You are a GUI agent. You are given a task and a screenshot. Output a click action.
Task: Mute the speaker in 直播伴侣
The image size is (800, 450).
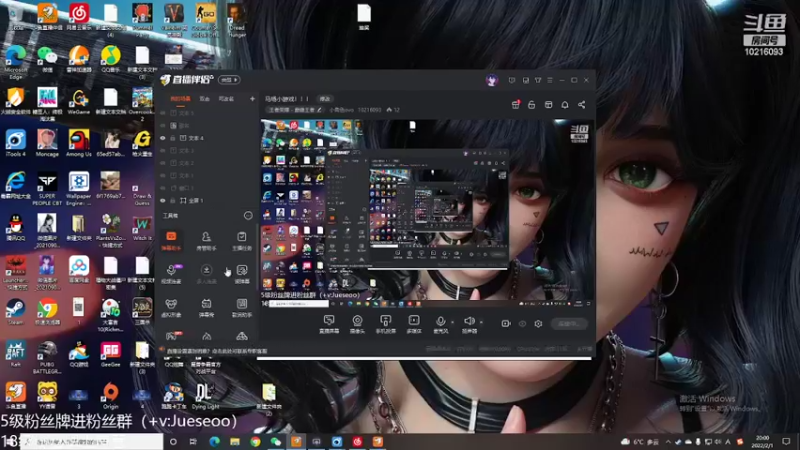(469, 323)
